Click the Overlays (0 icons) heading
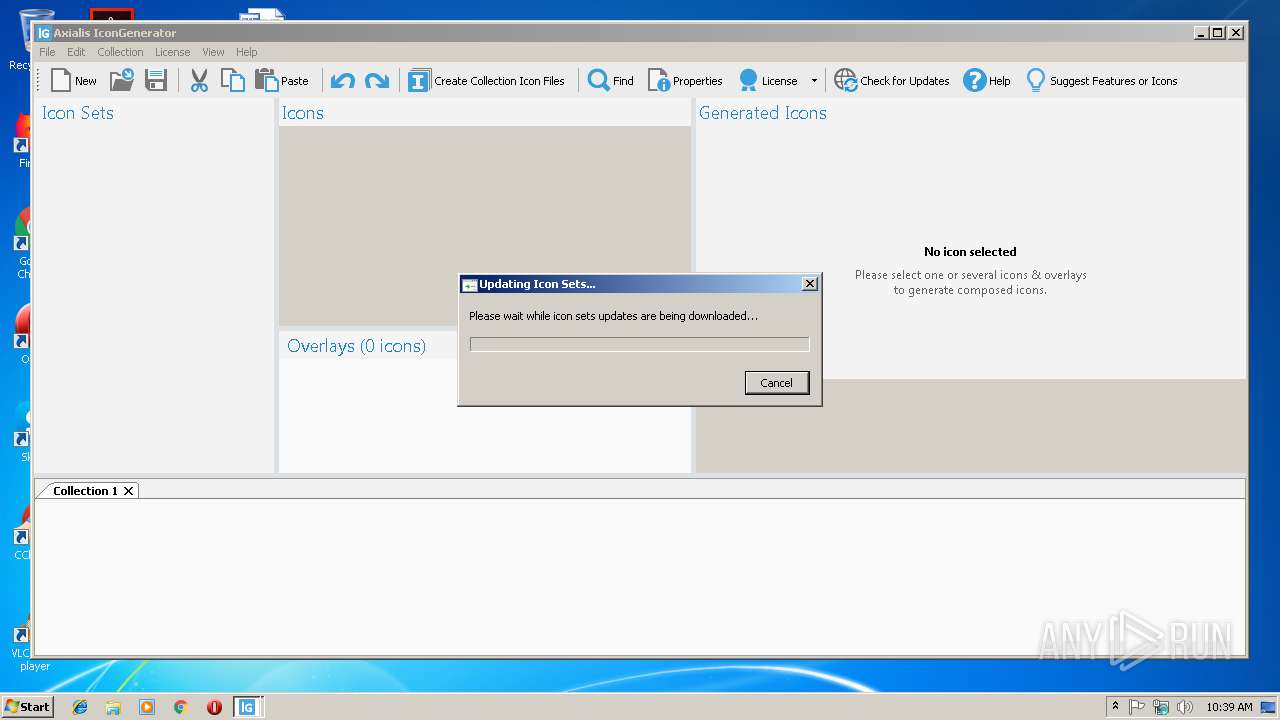Image resolution: width=1280 pixels, height=720 pixels. pos(356,346)
